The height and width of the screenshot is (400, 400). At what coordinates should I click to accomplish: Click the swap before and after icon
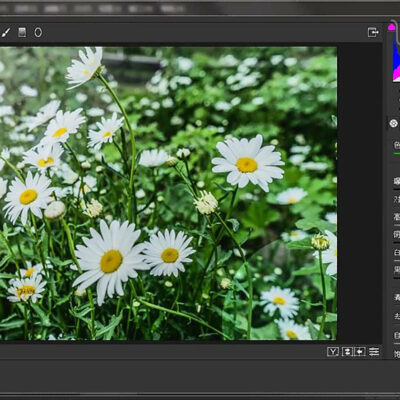(347, 351)
